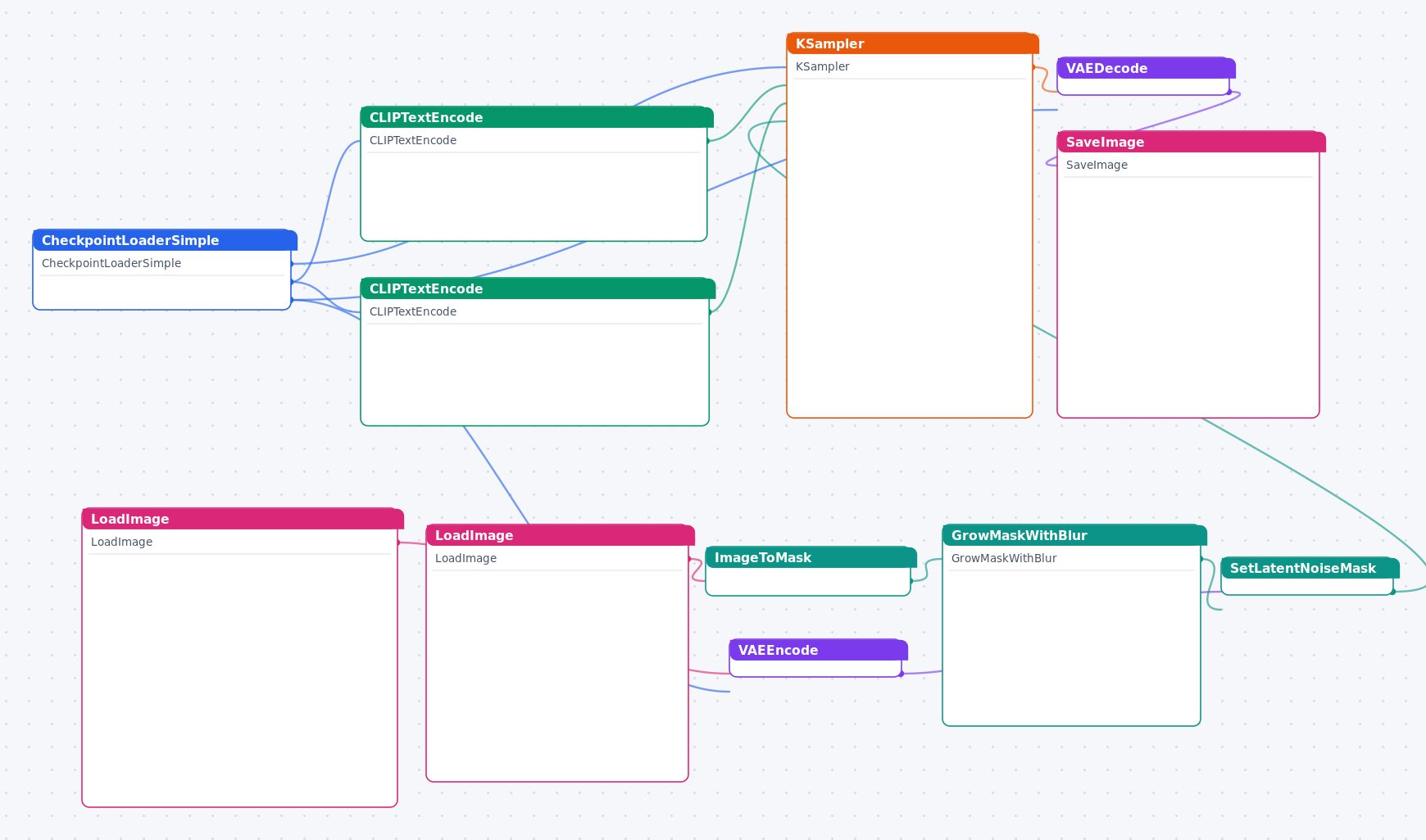Select the SetLatentNoiseMask node header
Image resolution: width=1426 pixels, height=840 pixels.
(x=1310, y=568)
